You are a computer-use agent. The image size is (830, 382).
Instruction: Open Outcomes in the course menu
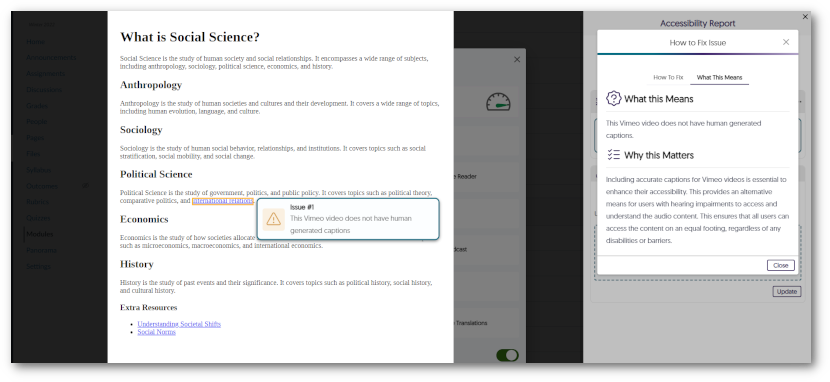tap(42, 186)
